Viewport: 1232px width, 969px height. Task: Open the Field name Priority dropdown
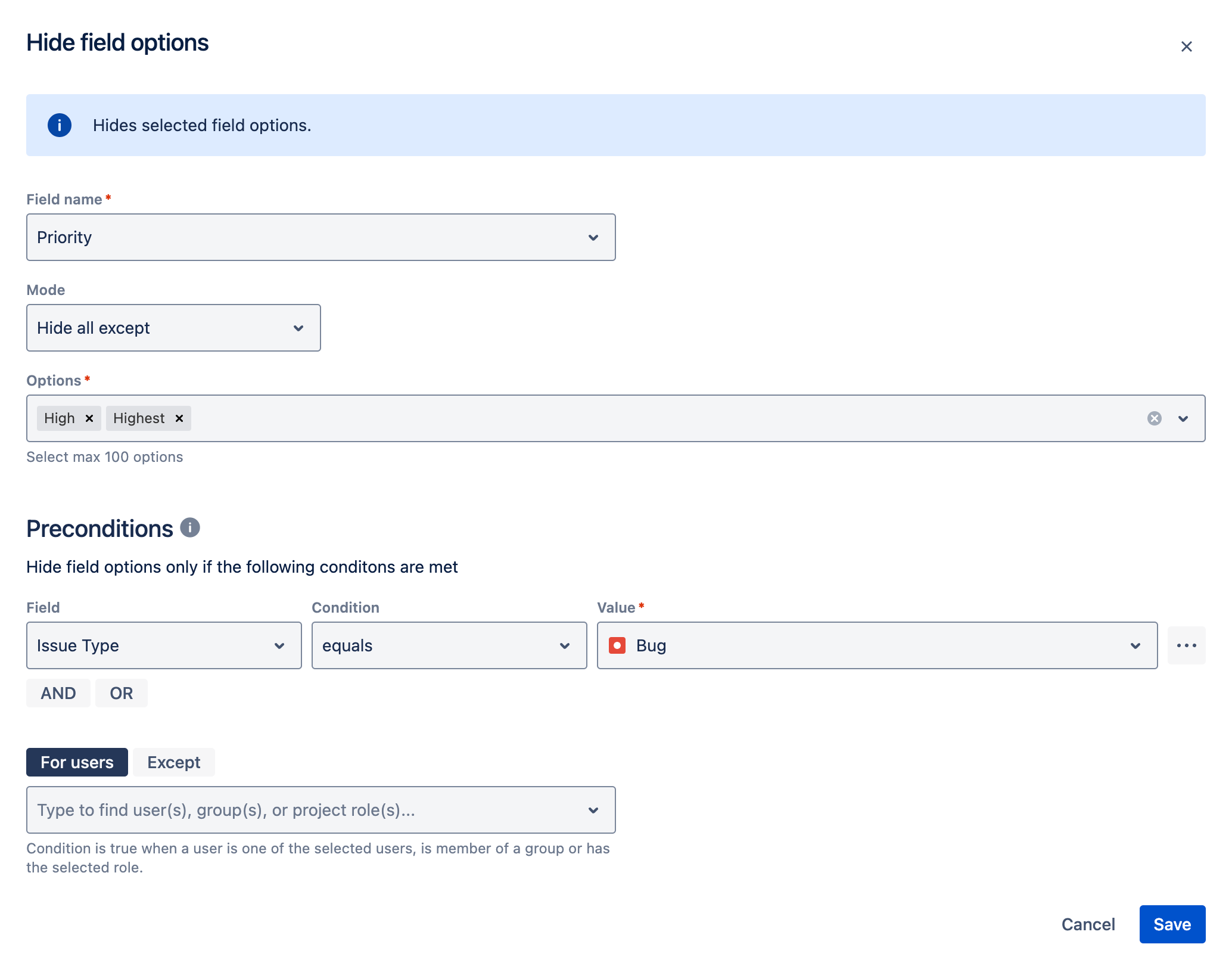321,237
